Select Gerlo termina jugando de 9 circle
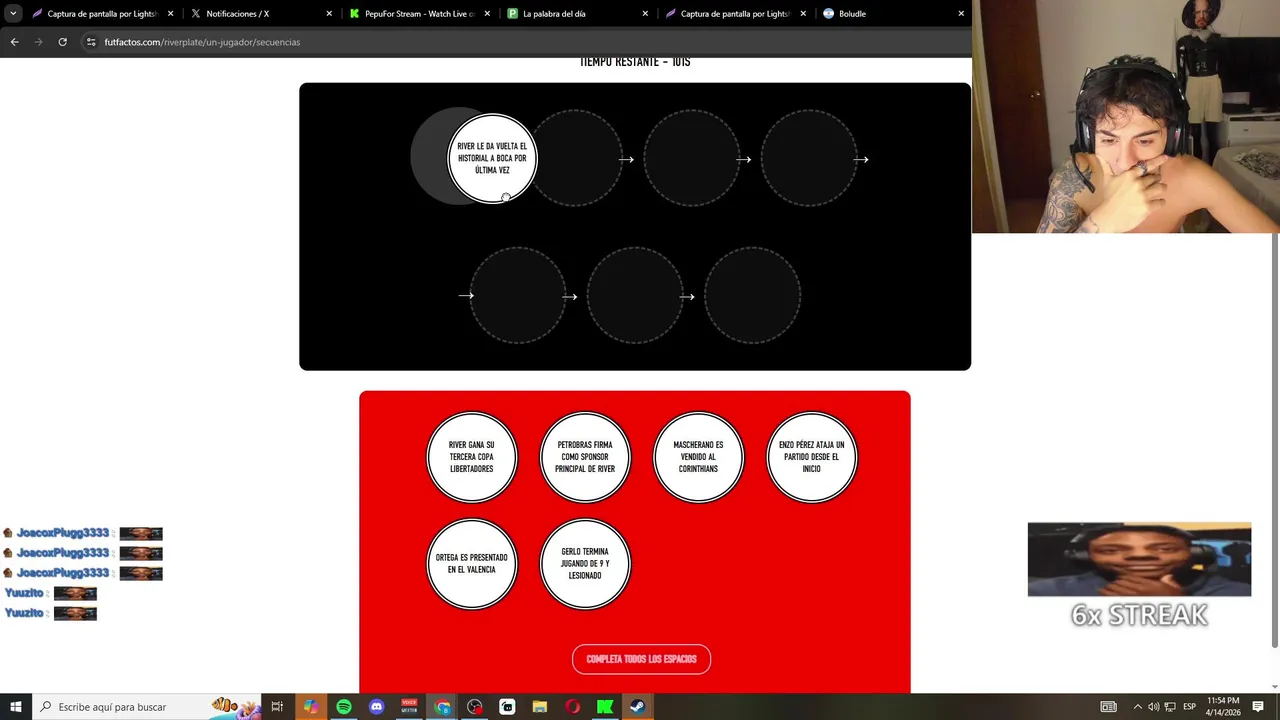 [585, 564]
